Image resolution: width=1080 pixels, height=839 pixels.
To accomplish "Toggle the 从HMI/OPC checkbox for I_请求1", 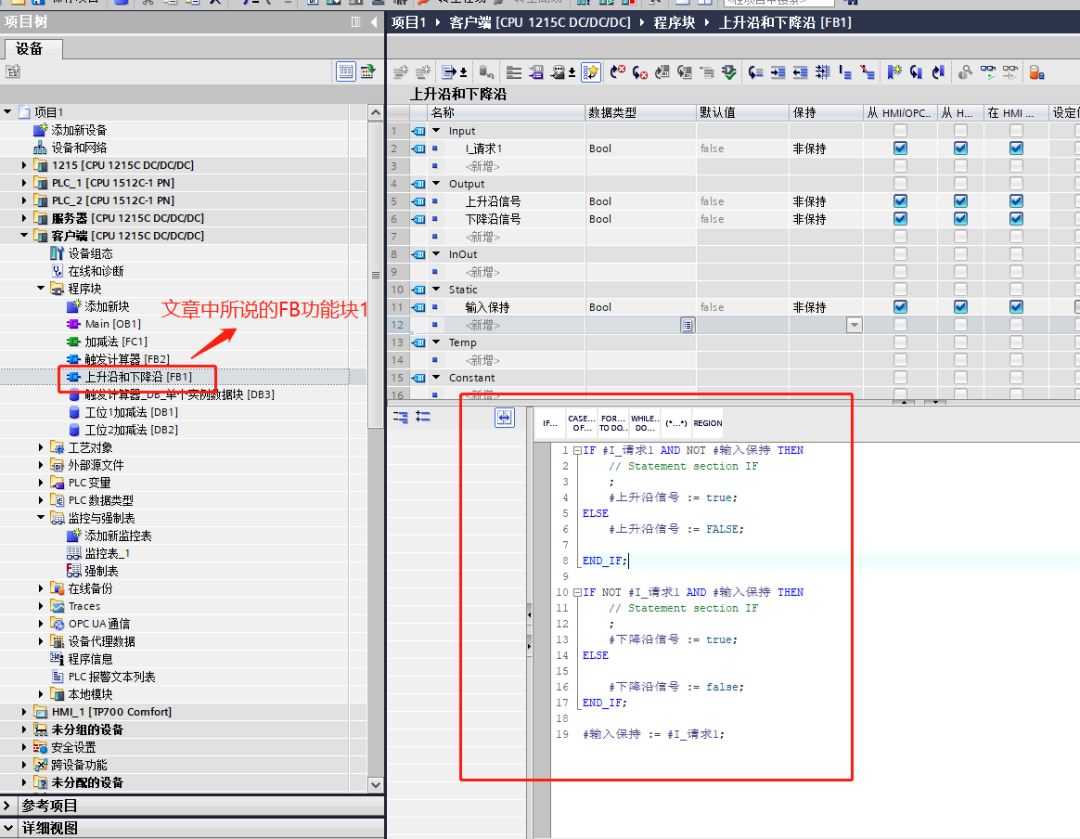I will (901, 147).
